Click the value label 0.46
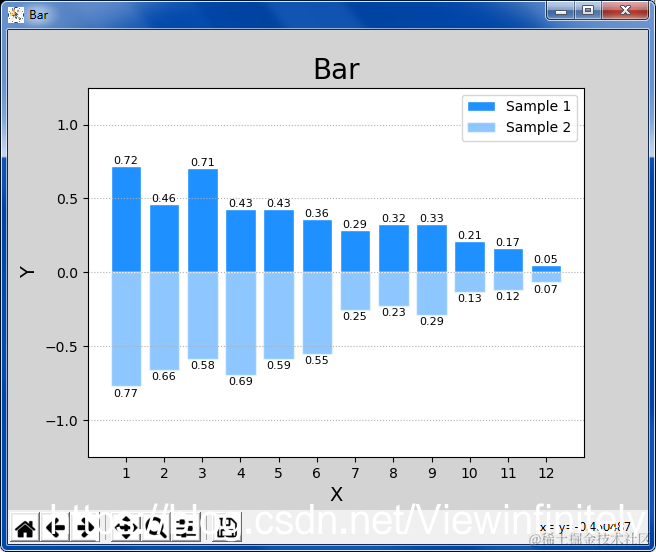Screen dimensions: 656x552 [164, 198]
